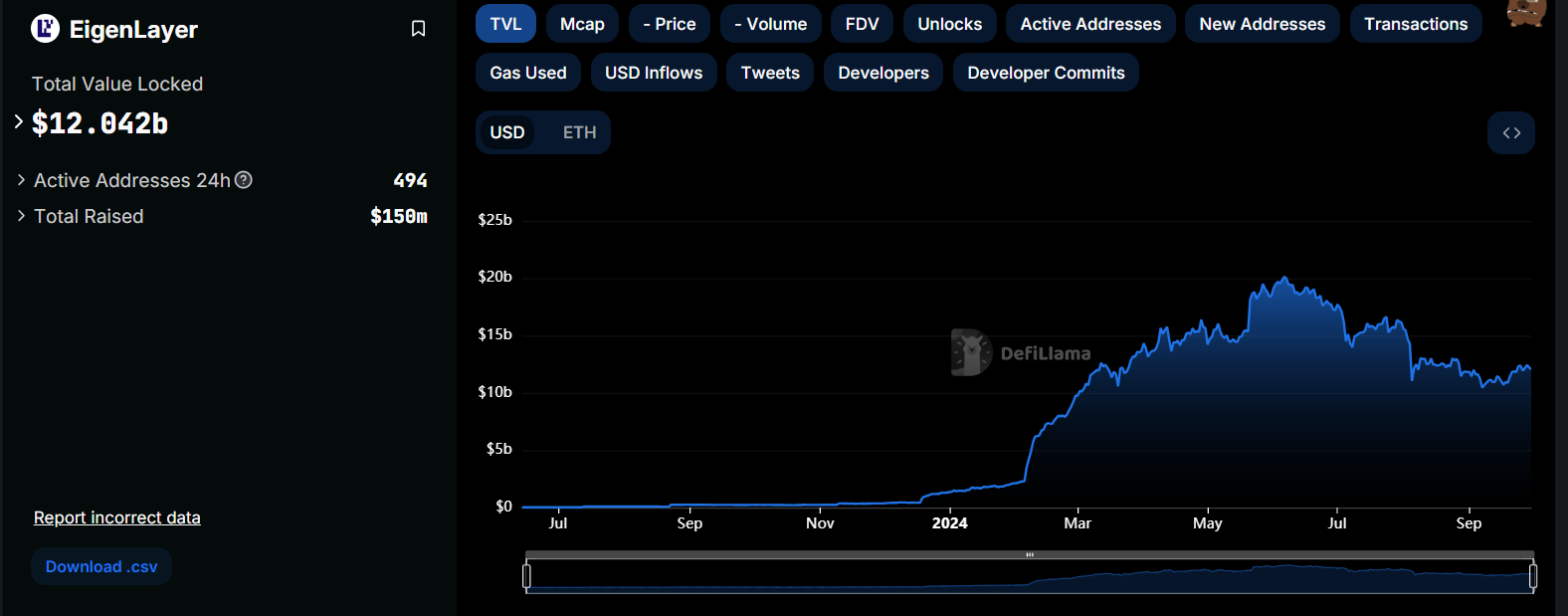Show Developers on the chart

[883, 73]
